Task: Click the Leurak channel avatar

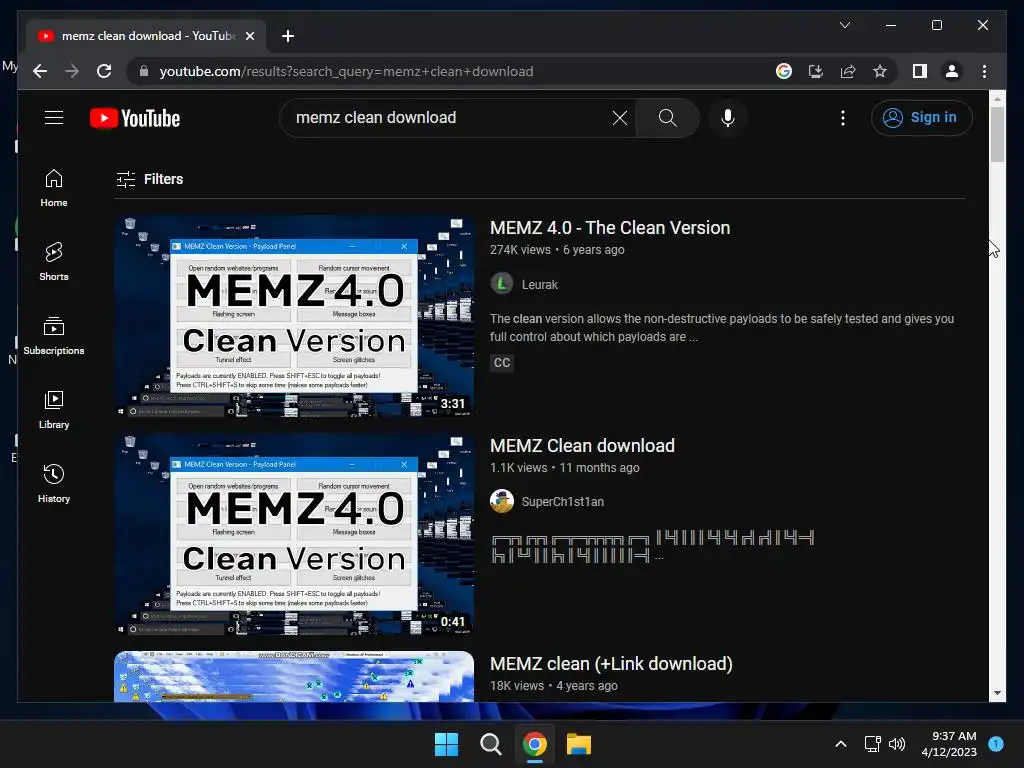Action: point(502,284)
